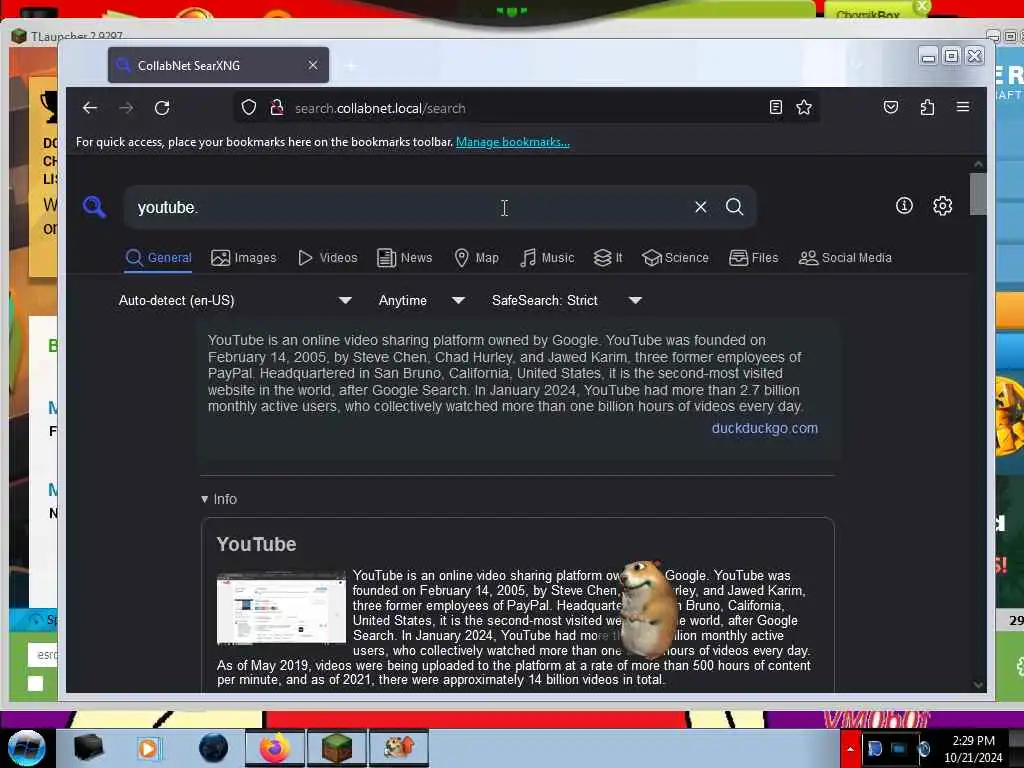Viewport: 1024px width, 768px height.
Task: Switch to the Science category
Action: [x=675, y=257]
